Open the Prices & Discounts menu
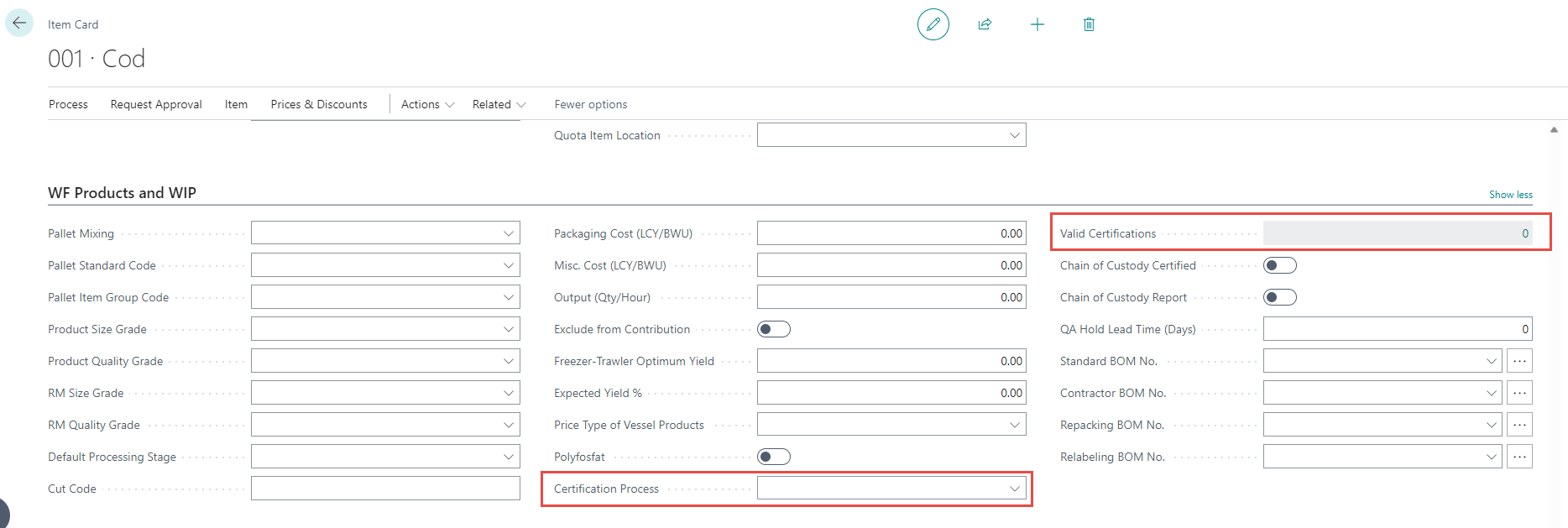 [x=318, y=104]
